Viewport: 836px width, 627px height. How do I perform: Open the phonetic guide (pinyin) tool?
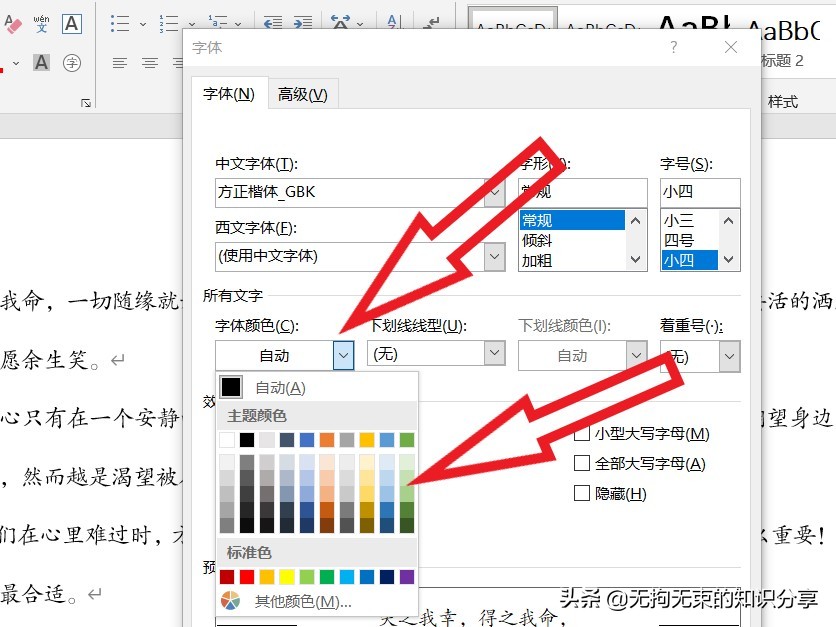(x=40, y=24)
